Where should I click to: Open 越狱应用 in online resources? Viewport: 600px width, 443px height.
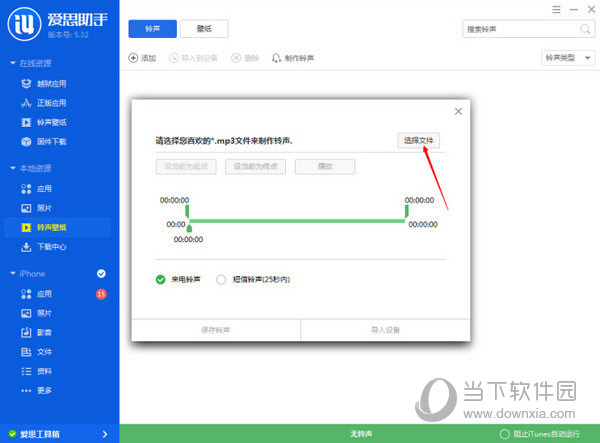pyautogui.click(x=44, y=84)
